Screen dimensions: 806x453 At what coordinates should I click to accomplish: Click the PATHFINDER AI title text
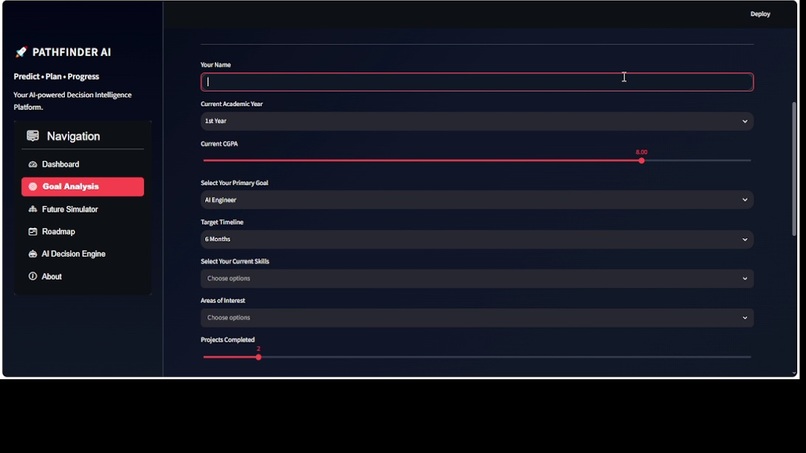71,52
